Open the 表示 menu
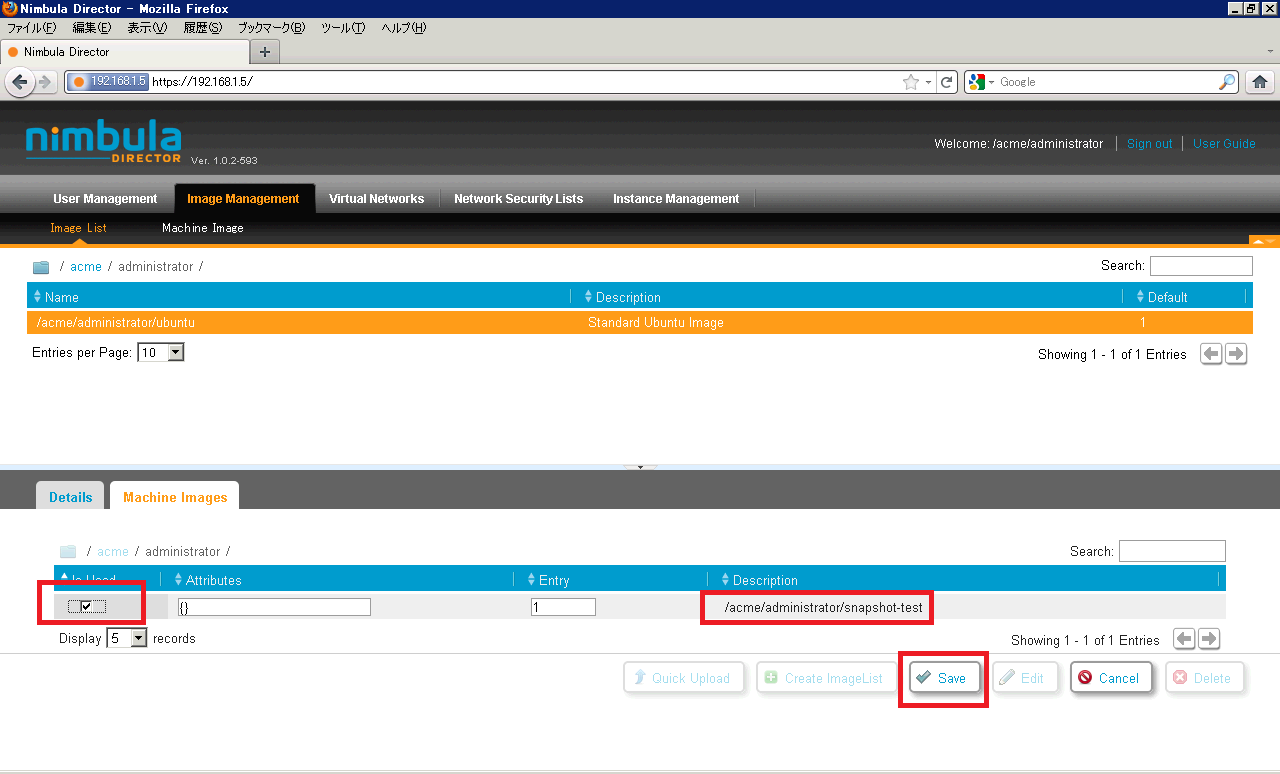 coord(147,28)
